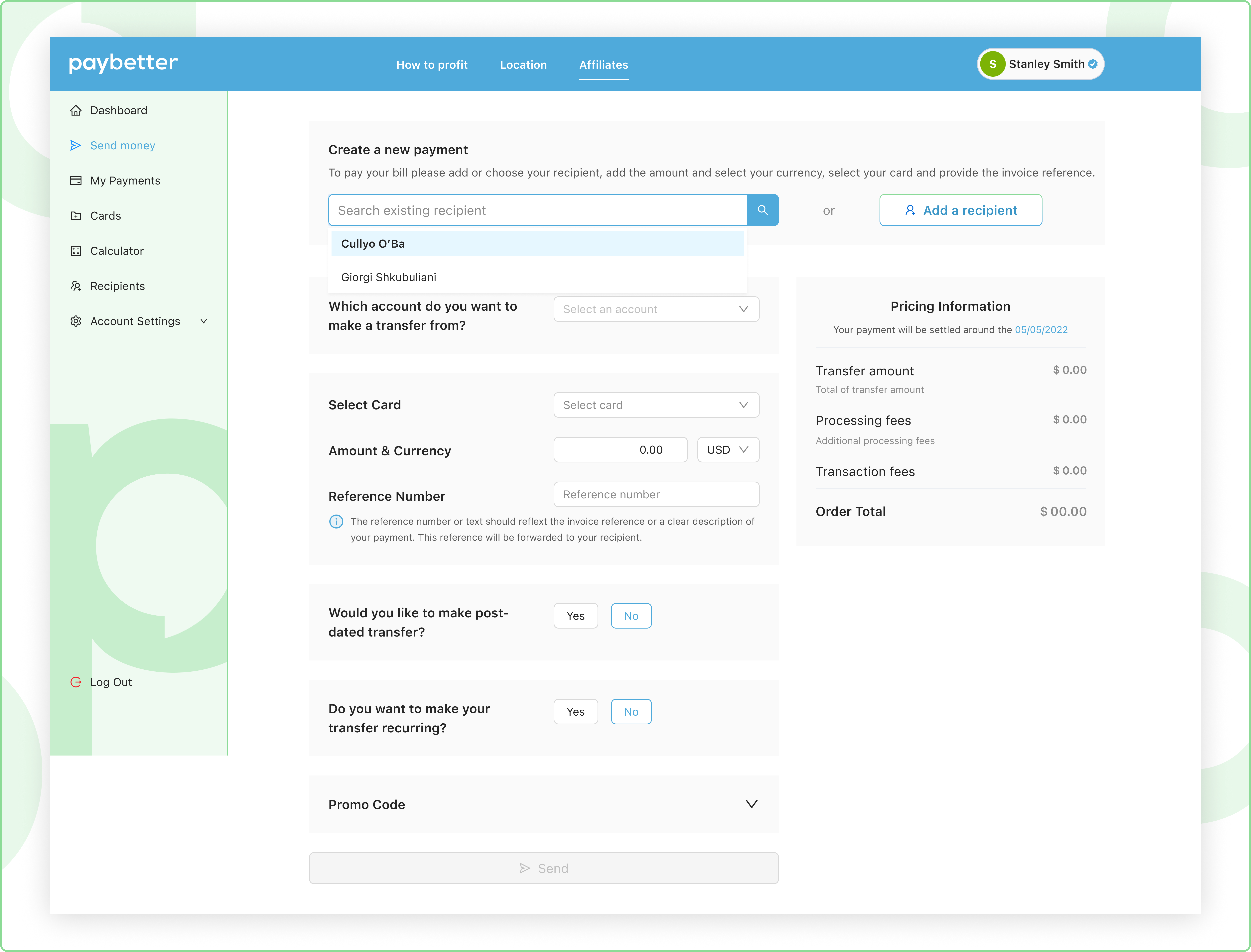
Task: Choose Yes for post-dated transfer
Action: tap(575, 616)
